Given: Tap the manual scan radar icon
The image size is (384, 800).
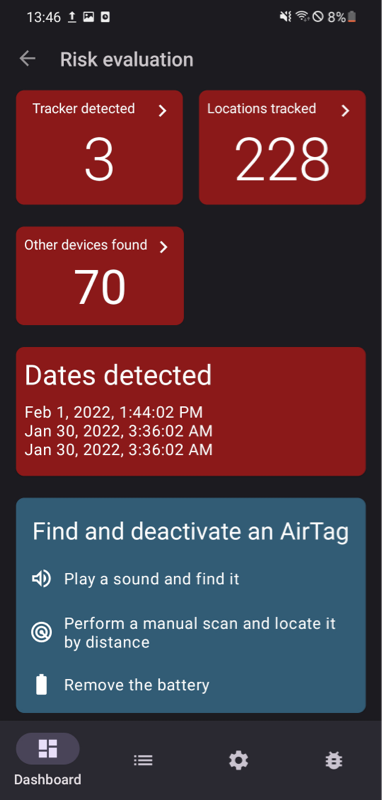Looking at the screenshot, I should point(41,633).
